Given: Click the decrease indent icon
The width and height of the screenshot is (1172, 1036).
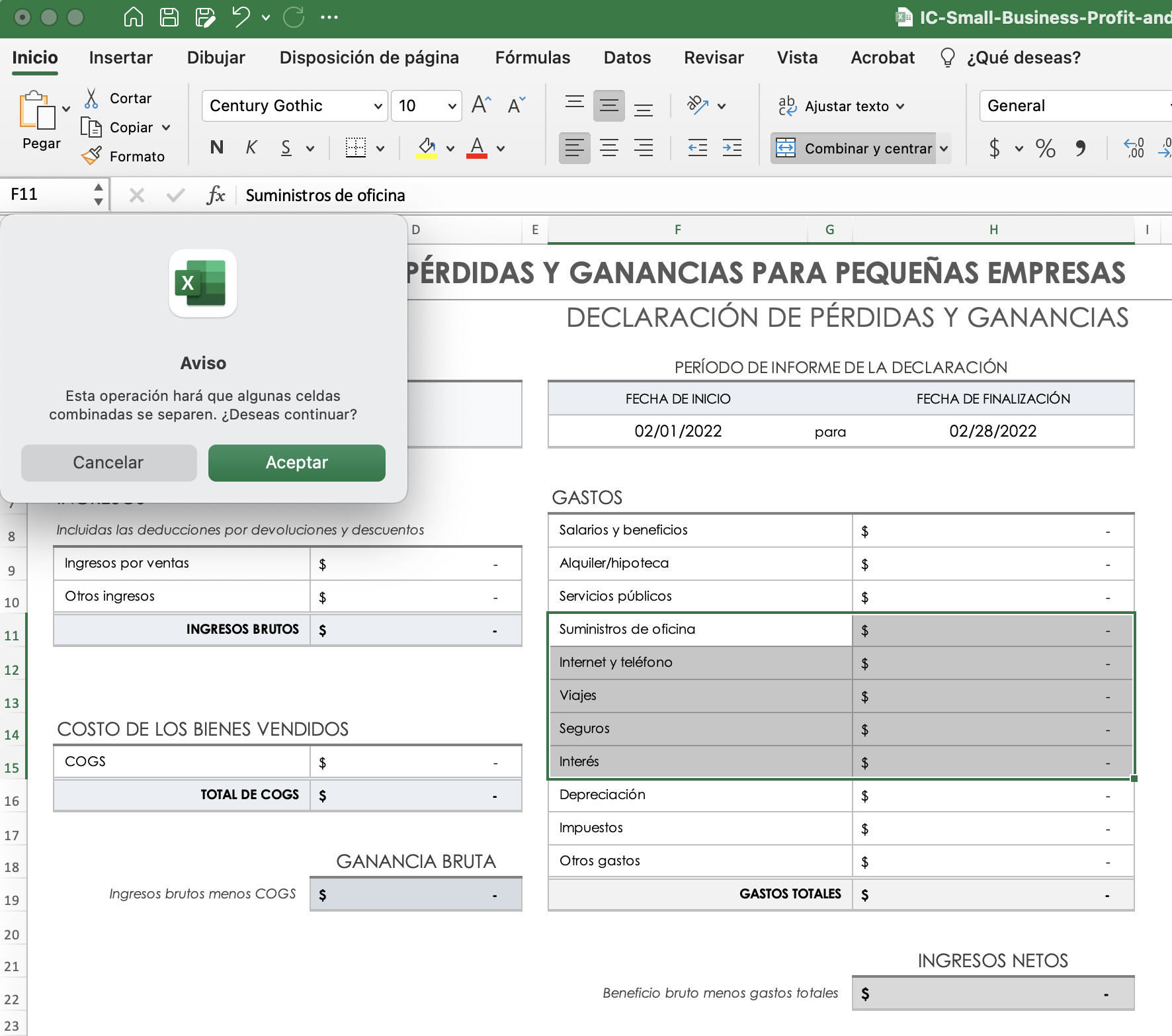Looking at the screenshot, I should pos(698,148).
